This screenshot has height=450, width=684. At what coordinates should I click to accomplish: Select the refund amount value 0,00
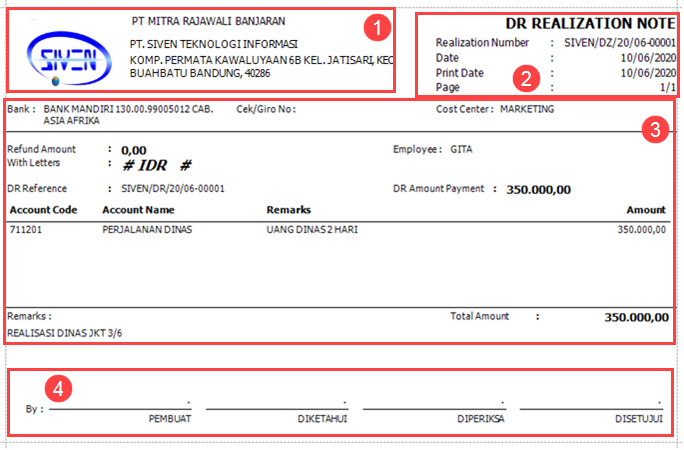pyautogui.click(x=133, y=150)
